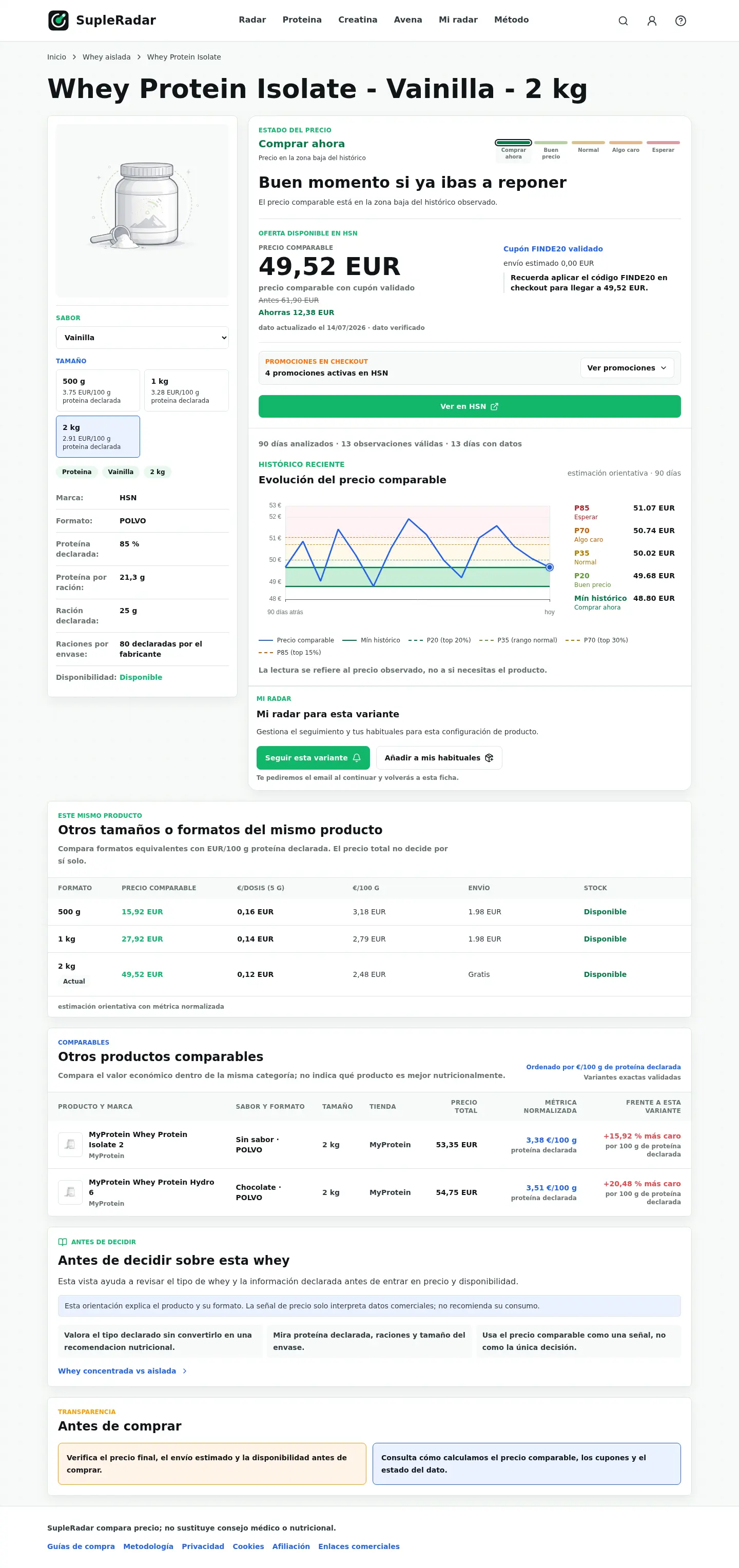Screen dimensions: 739x1568
Task: Click the Actual badge in 2 kg row
Action: 74,982
